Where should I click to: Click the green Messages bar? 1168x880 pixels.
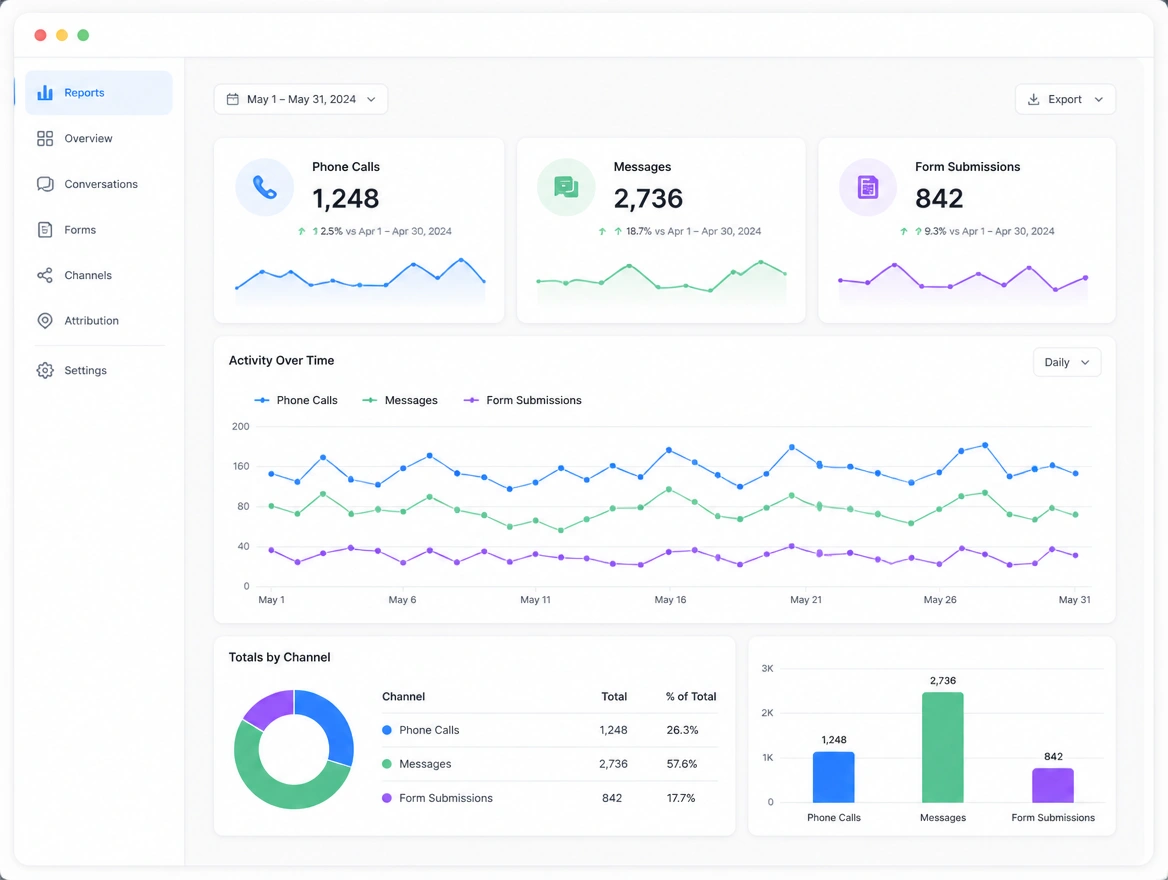click(943, 747)
